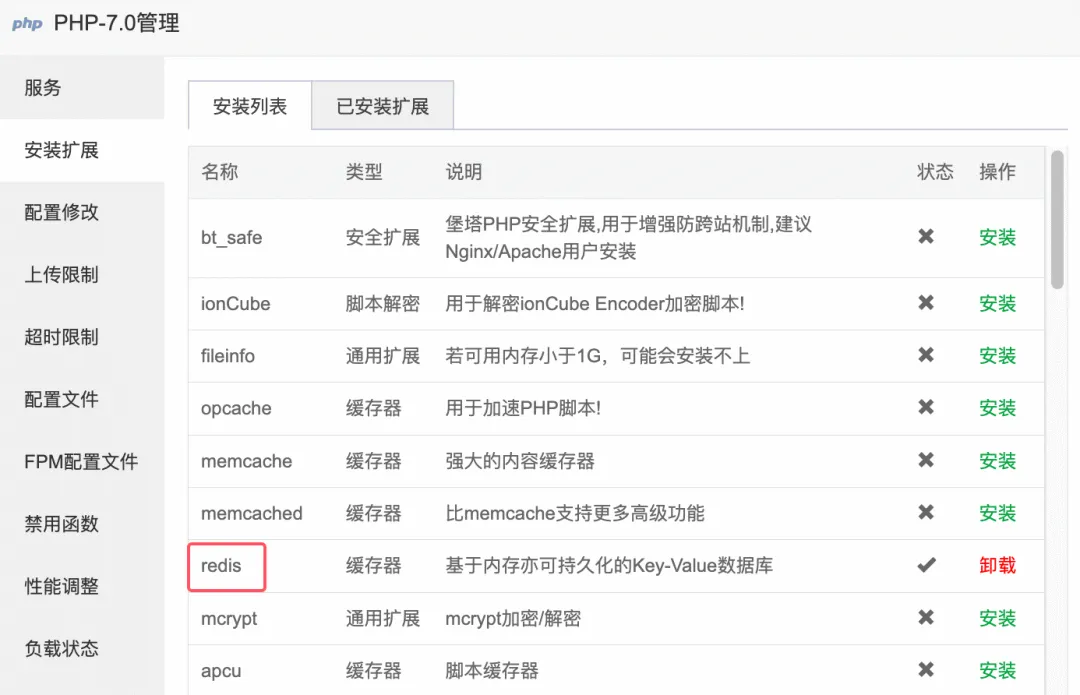This screenshot has width=1080, height=695.
Task: Switch to the 已安装扩展 tab
Action: (x=382, y=106)
